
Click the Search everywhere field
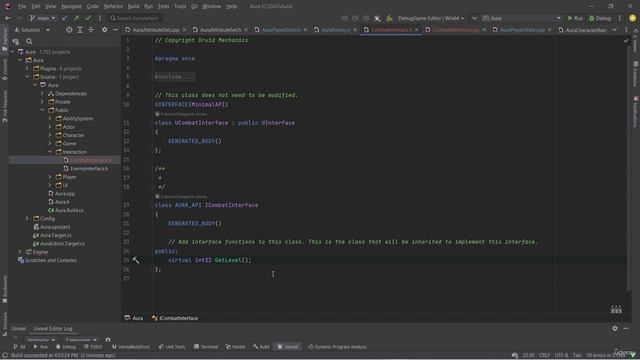click(x=135, y=18)
